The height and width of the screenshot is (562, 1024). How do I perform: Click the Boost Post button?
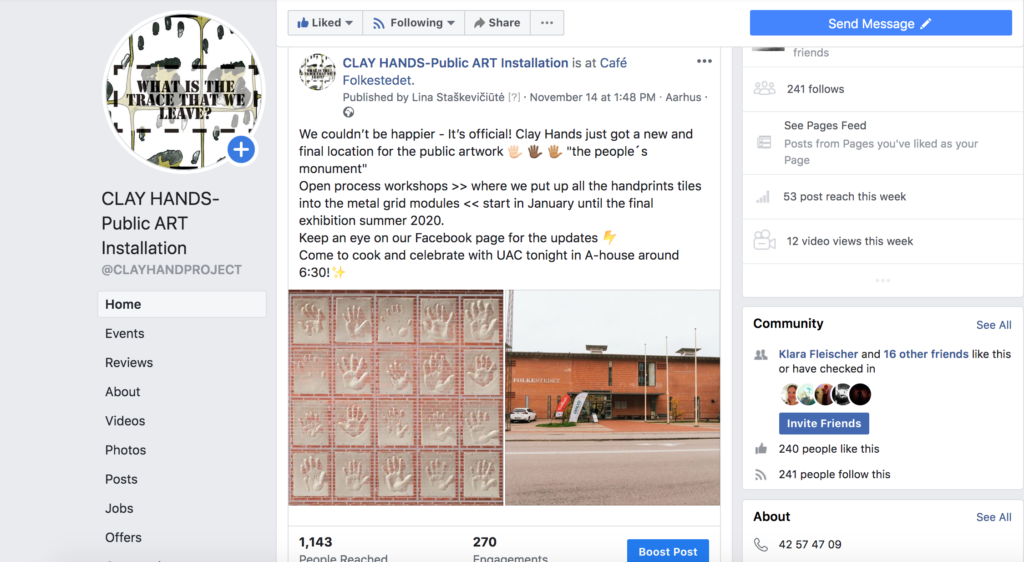click(x=667, y=551)
